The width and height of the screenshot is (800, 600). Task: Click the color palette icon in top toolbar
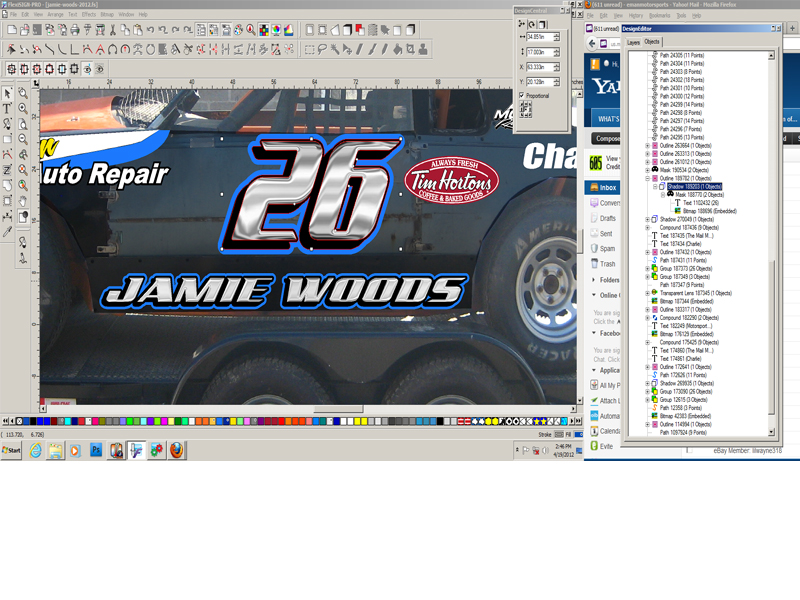pyautogui.click(x=238, y=30)
